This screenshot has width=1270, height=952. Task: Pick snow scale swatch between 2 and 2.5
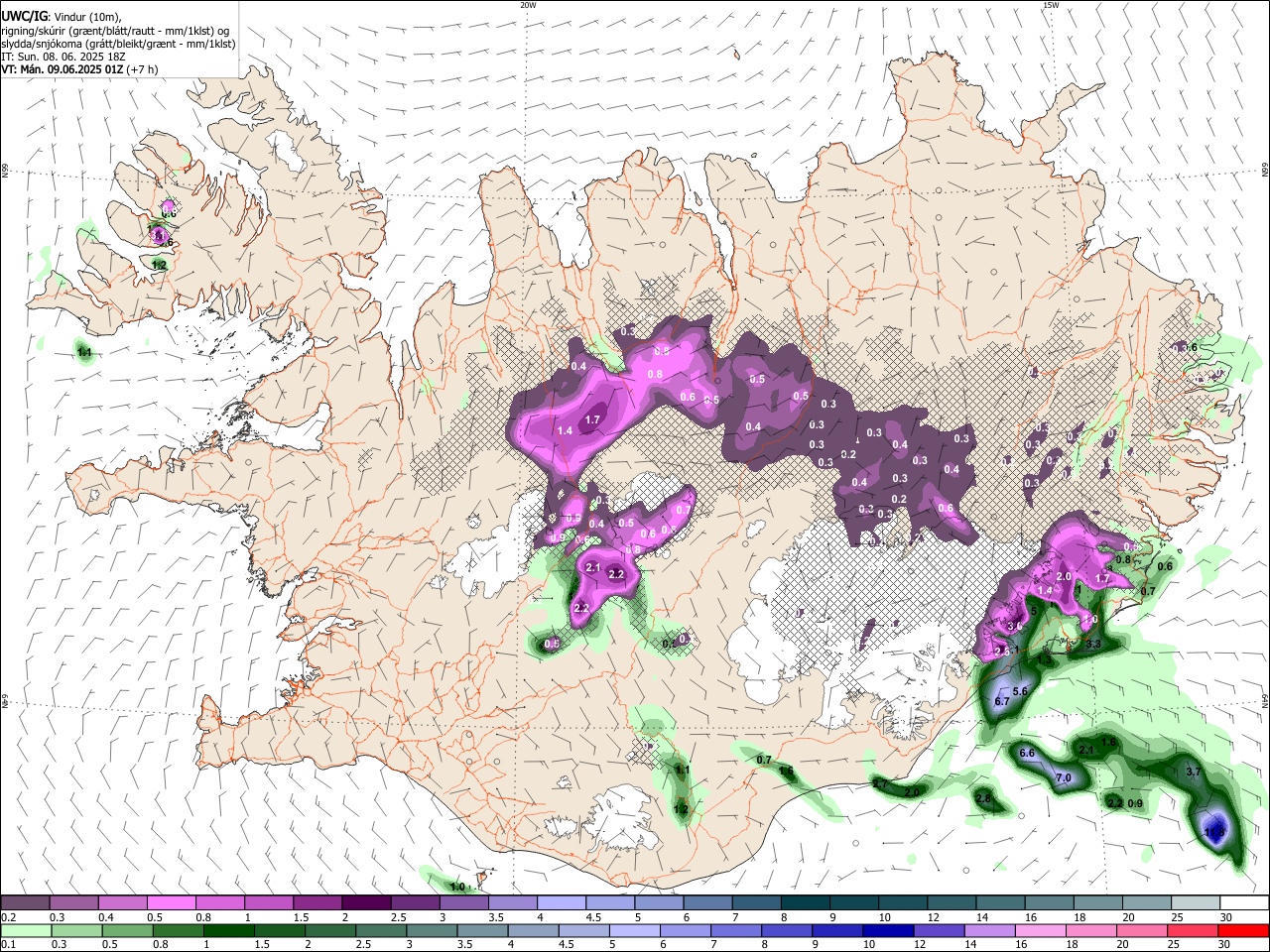coord(365,903)
